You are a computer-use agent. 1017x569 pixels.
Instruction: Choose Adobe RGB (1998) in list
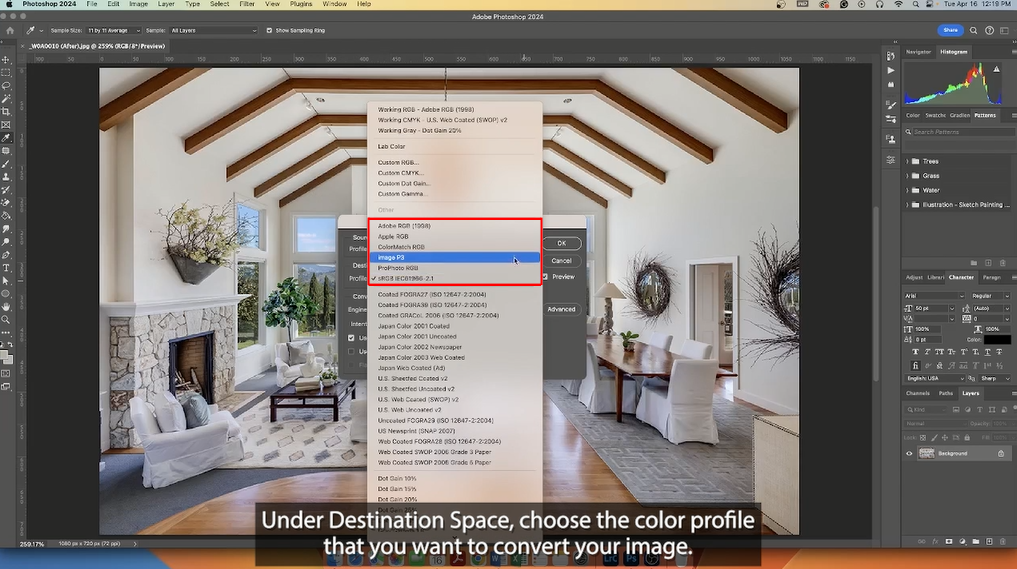(x=455, y=226)
